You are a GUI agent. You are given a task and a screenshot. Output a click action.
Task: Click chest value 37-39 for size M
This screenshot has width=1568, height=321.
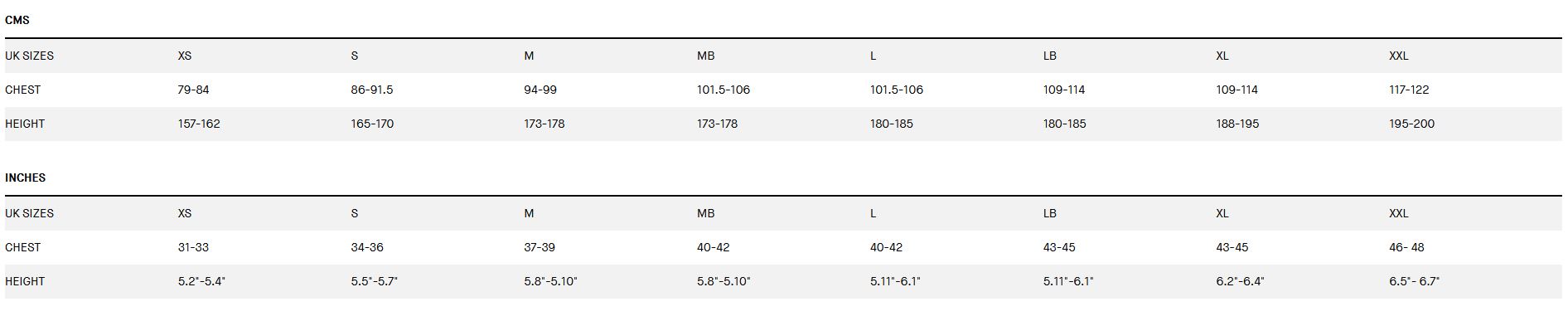point(540,247)
